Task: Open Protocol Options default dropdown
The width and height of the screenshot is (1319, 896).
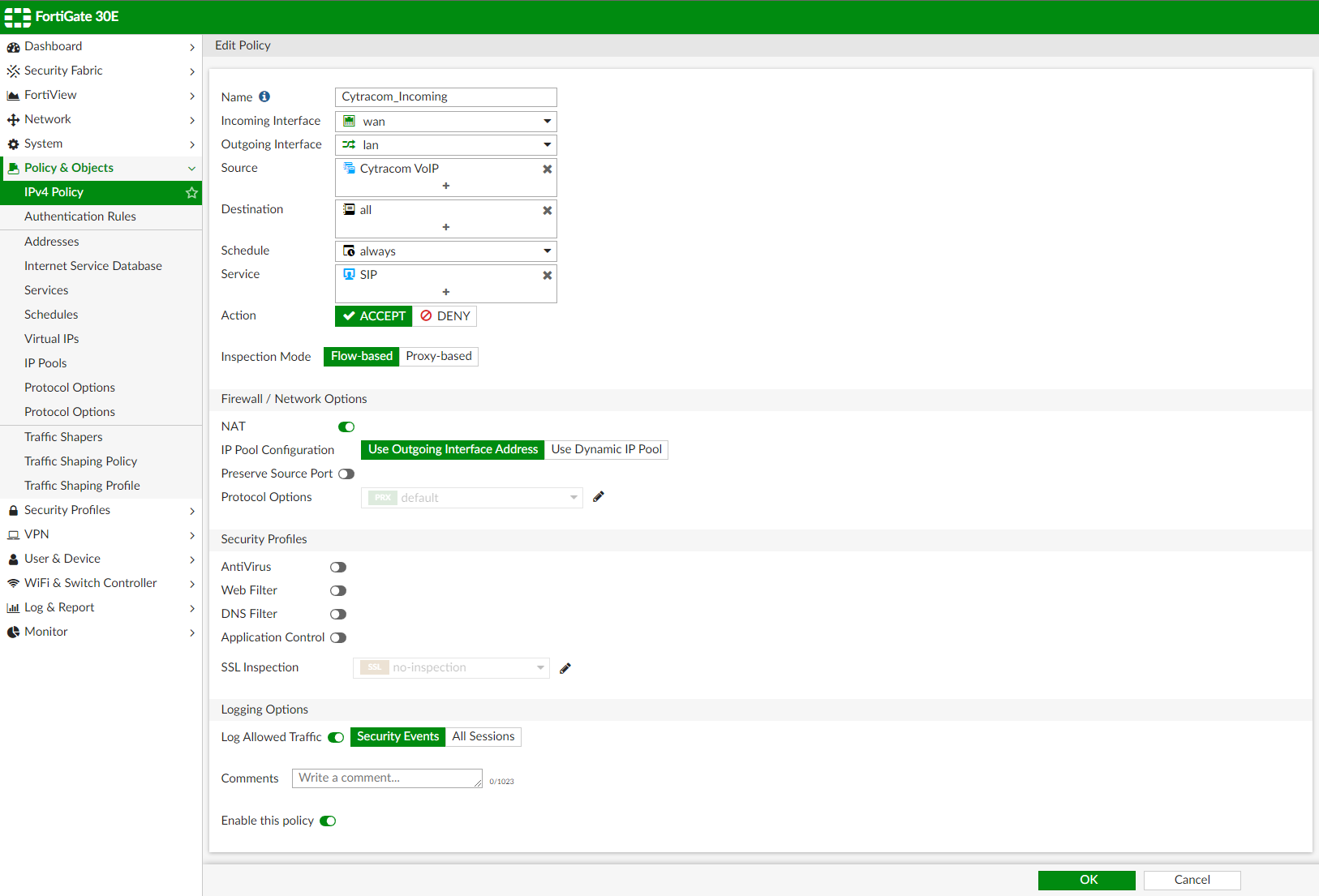Action: tap(472, 498)
